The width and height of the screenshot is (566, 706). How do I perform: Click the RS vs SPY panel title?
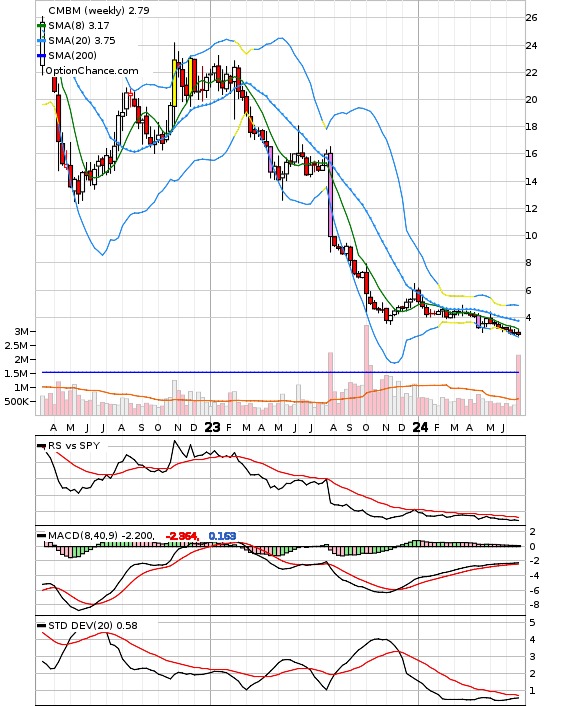pyautogui.click(x=74, y=446)
